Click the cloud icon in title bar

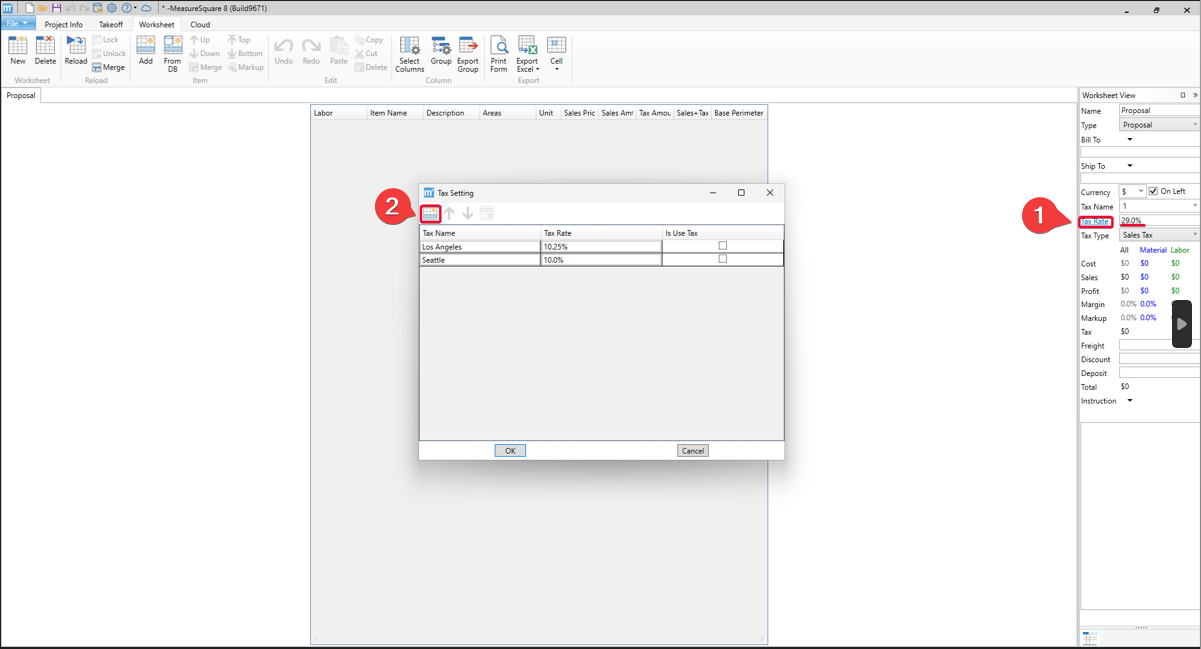click(x=146, y=8)
